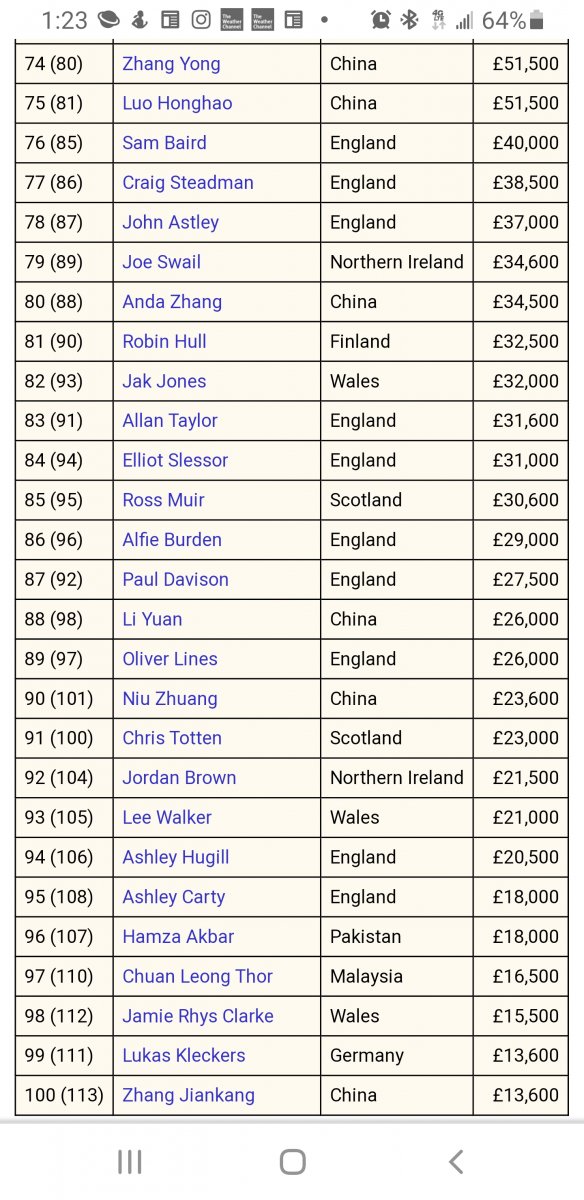
Task: Open Jordan Brown player link
Action: click(x=179, y=778)
